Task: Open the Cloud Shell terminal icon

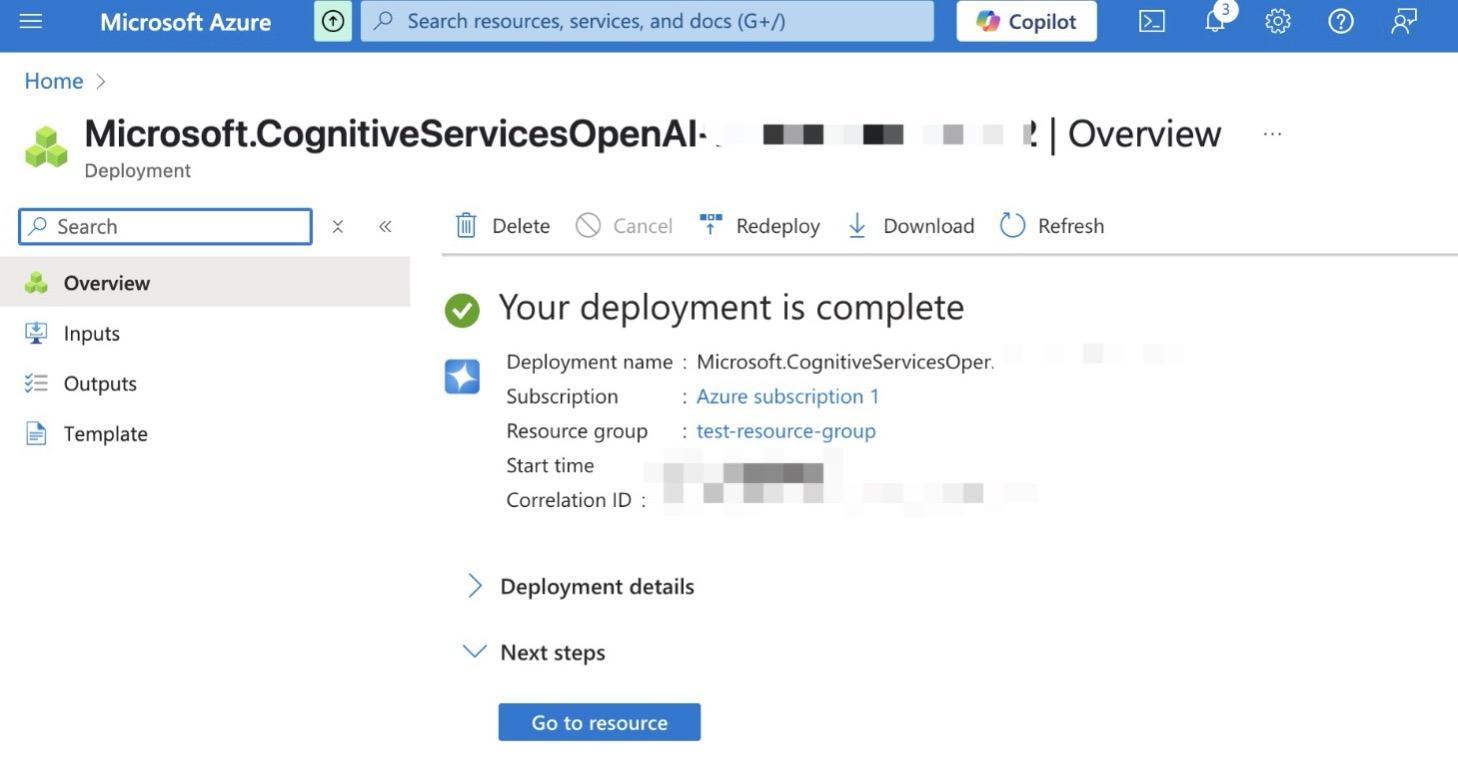Action: 1150,20
